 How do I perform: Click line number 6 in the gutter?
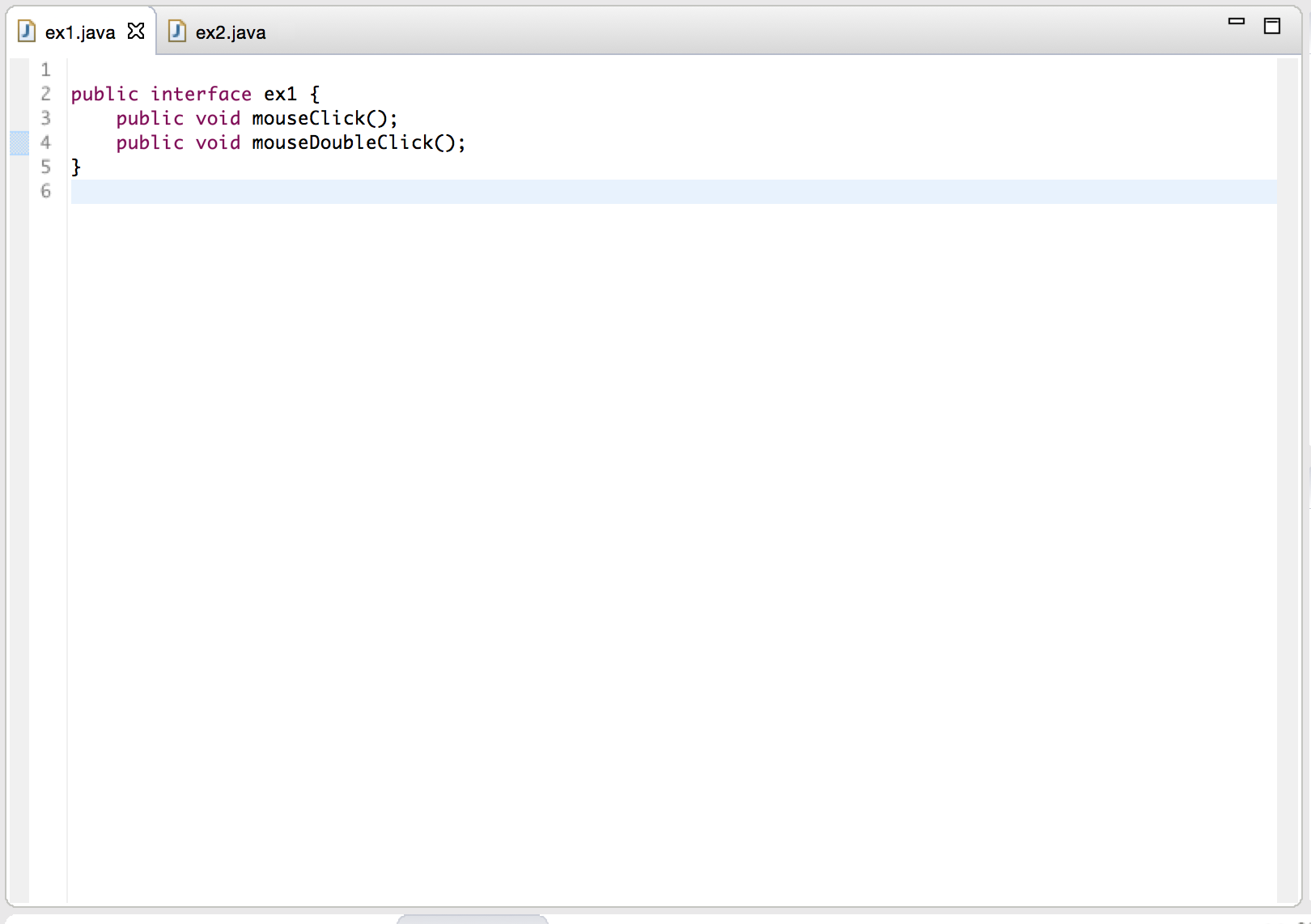click(x=46, y=191)
